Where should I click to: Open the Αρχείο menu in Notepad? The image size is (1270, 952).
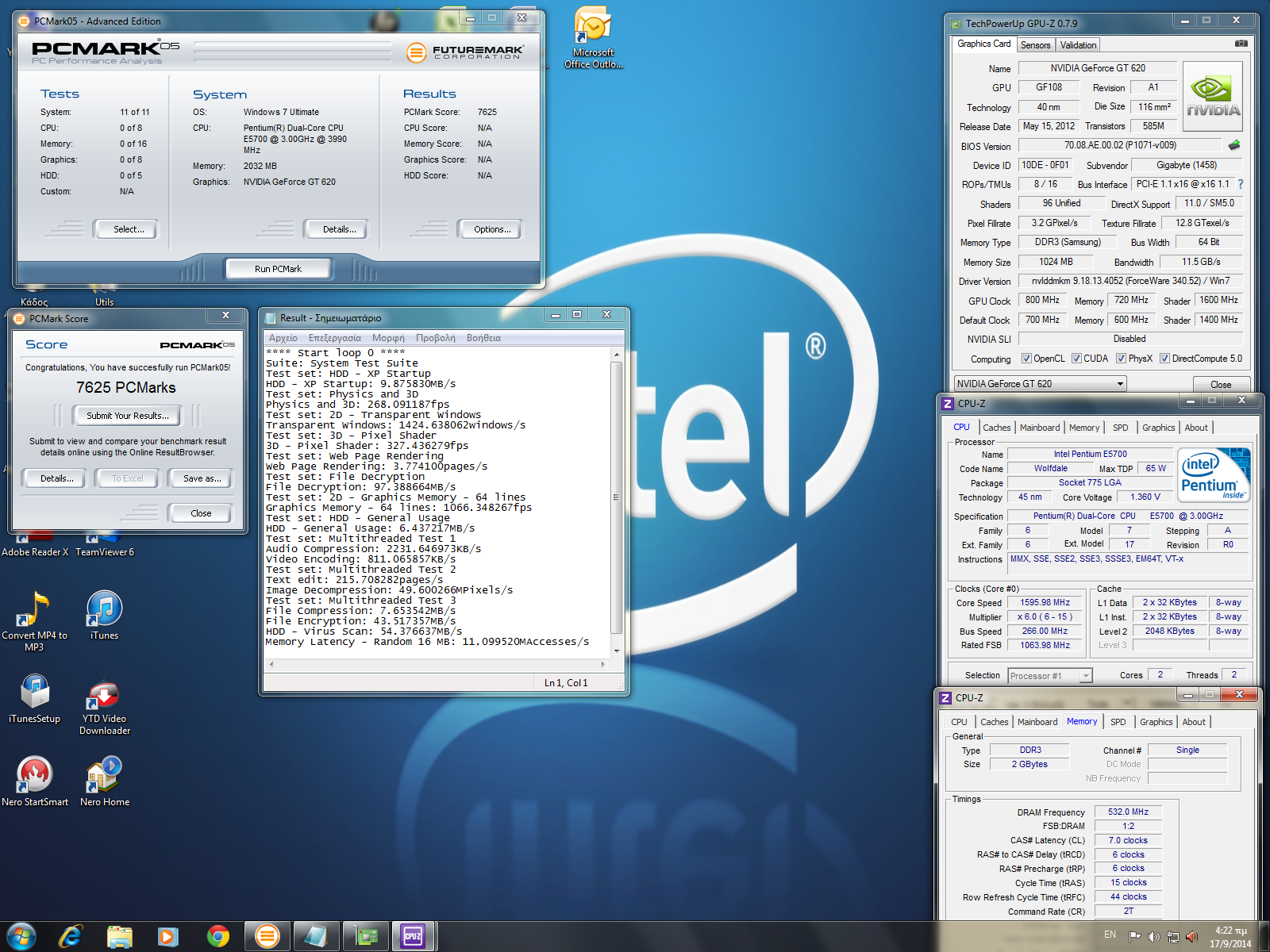(283, 338)
